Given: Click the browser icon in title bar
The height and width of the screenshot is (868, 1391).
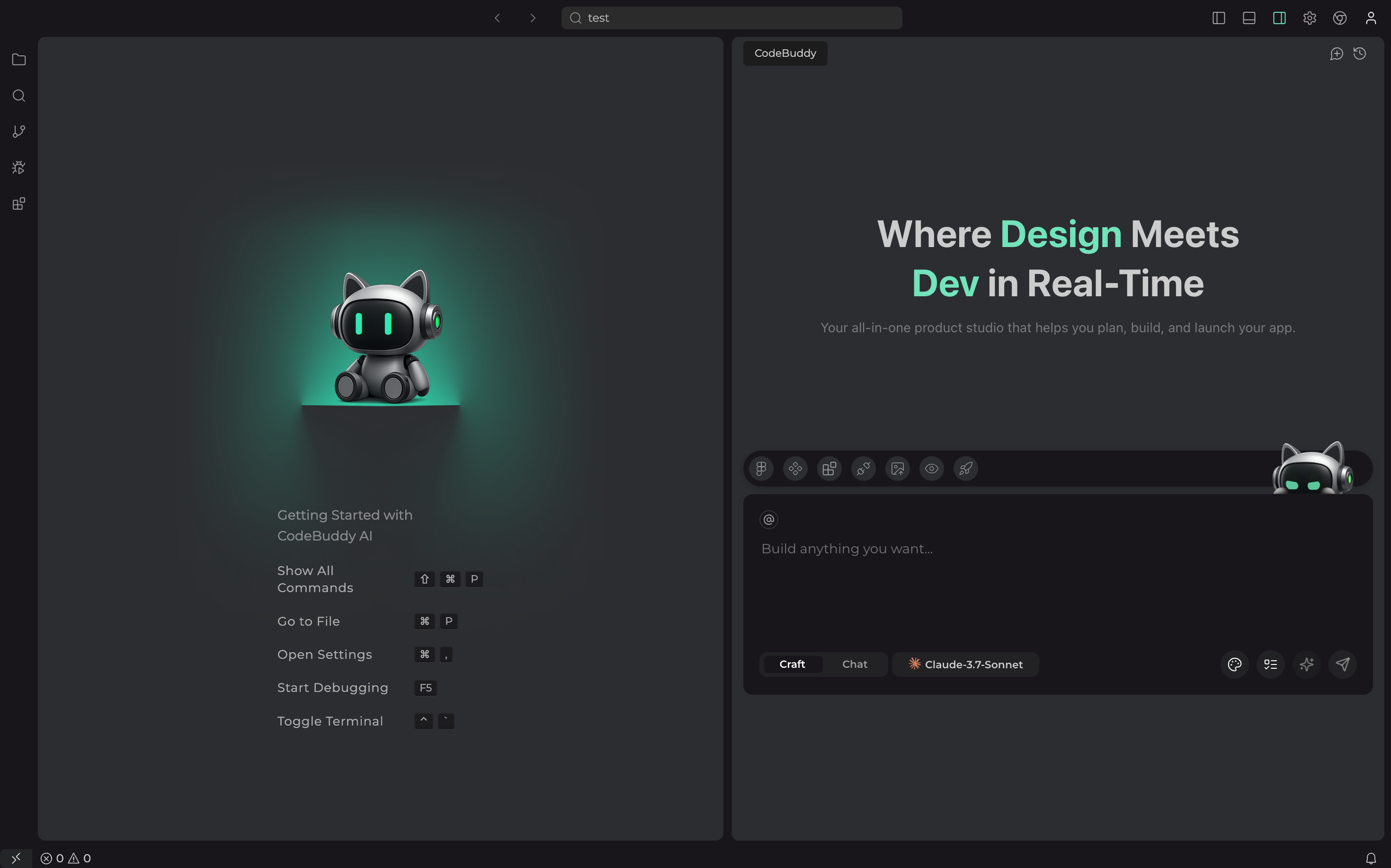Looking at the screenshot, I should pos(1340,18).
